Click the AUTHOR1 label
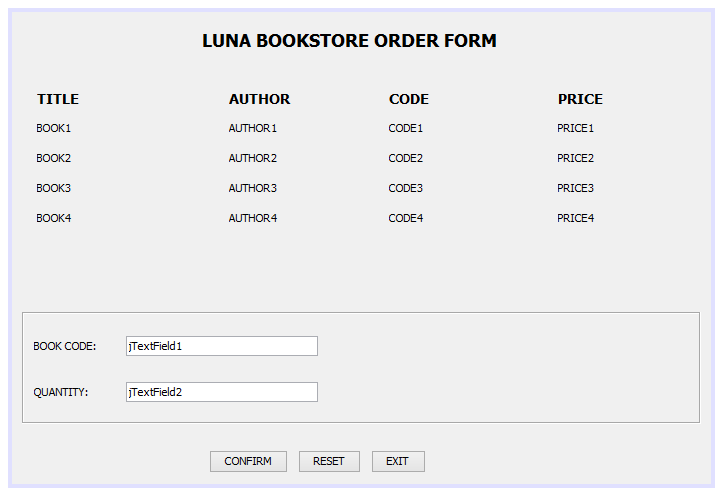 (253, 128)
